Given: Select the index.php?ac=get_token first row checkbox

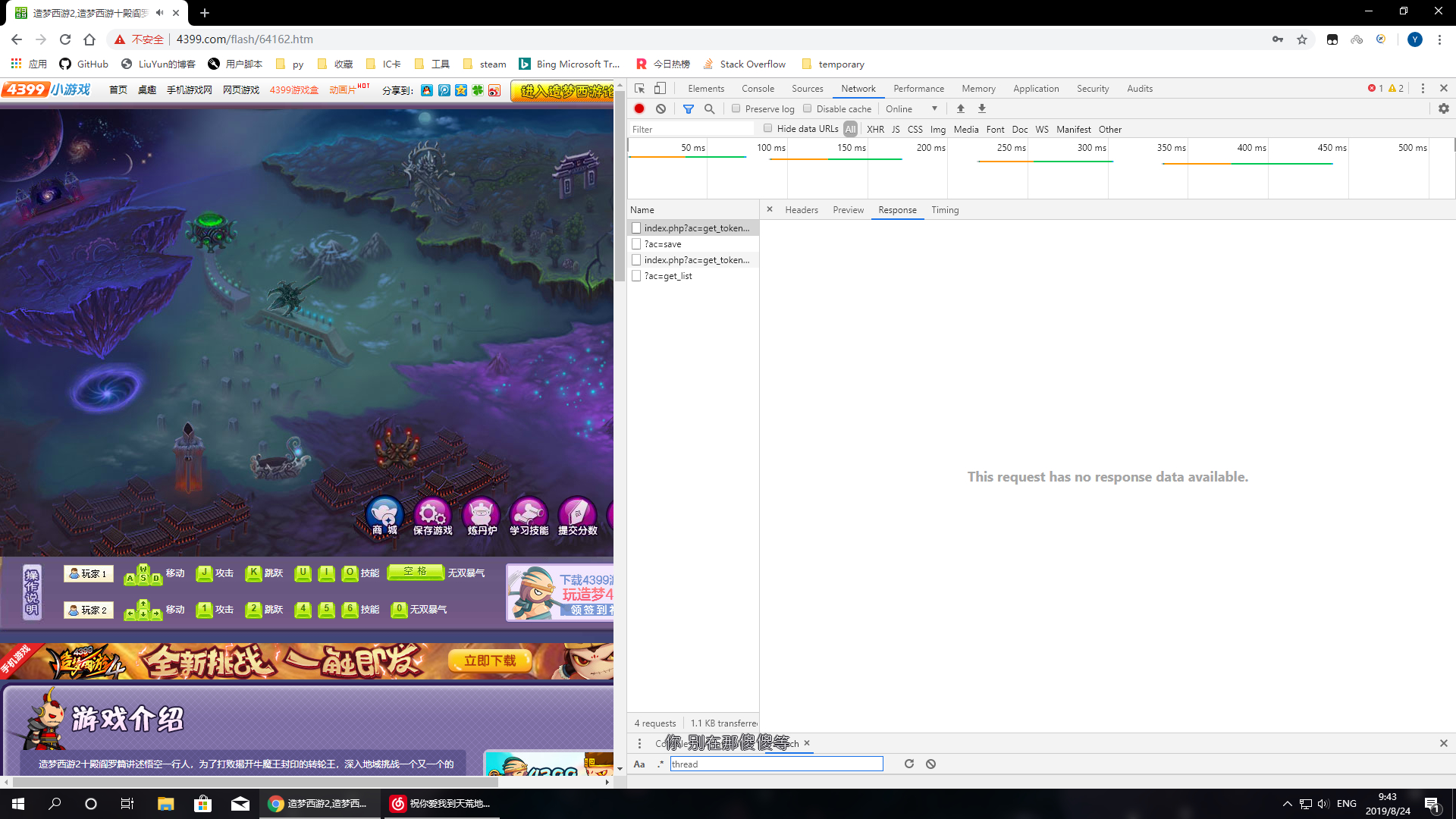Looking at the screenshot, I should pos(636,228).
